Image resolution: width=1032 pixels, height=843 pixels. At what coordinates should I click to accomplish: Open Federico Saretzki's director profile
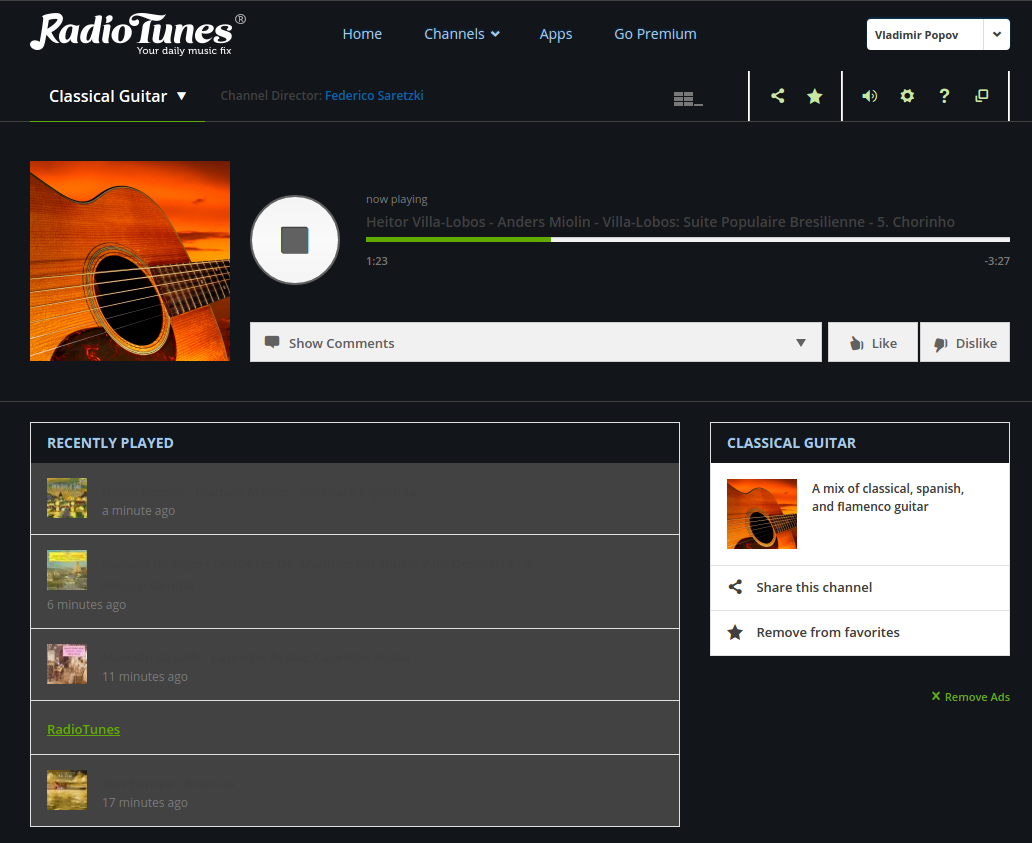point(374,95)
